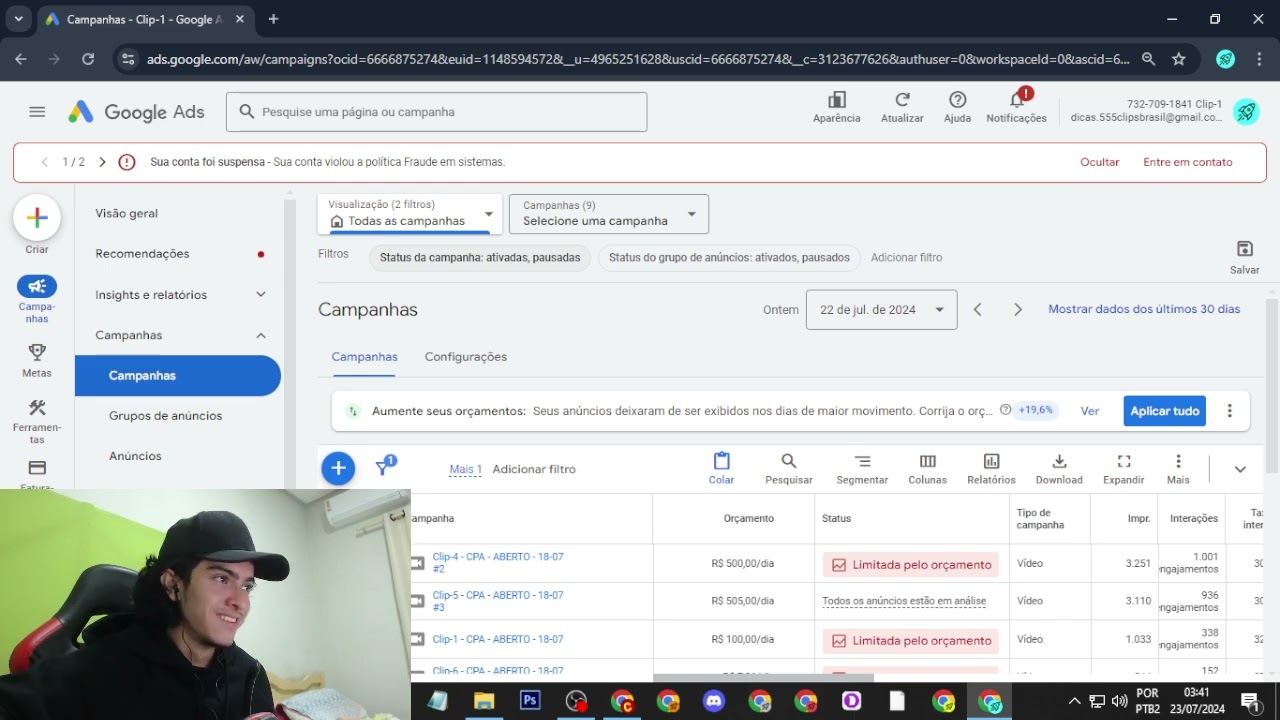Screen dimensions: 1280x720
Task: Open Ferramentas tools icon
Action: tap(37, 408)
